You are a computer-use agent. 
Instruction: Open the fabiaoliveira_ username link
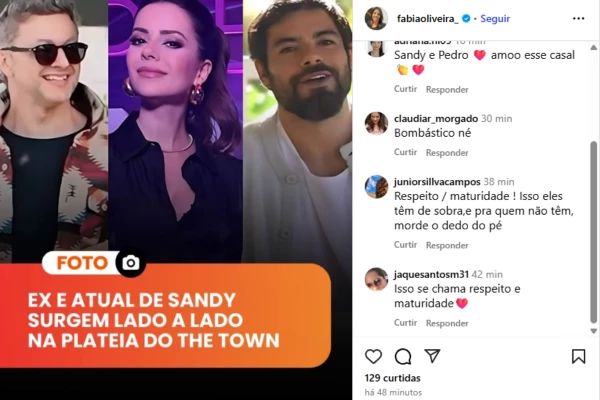(x=427, y=18)
